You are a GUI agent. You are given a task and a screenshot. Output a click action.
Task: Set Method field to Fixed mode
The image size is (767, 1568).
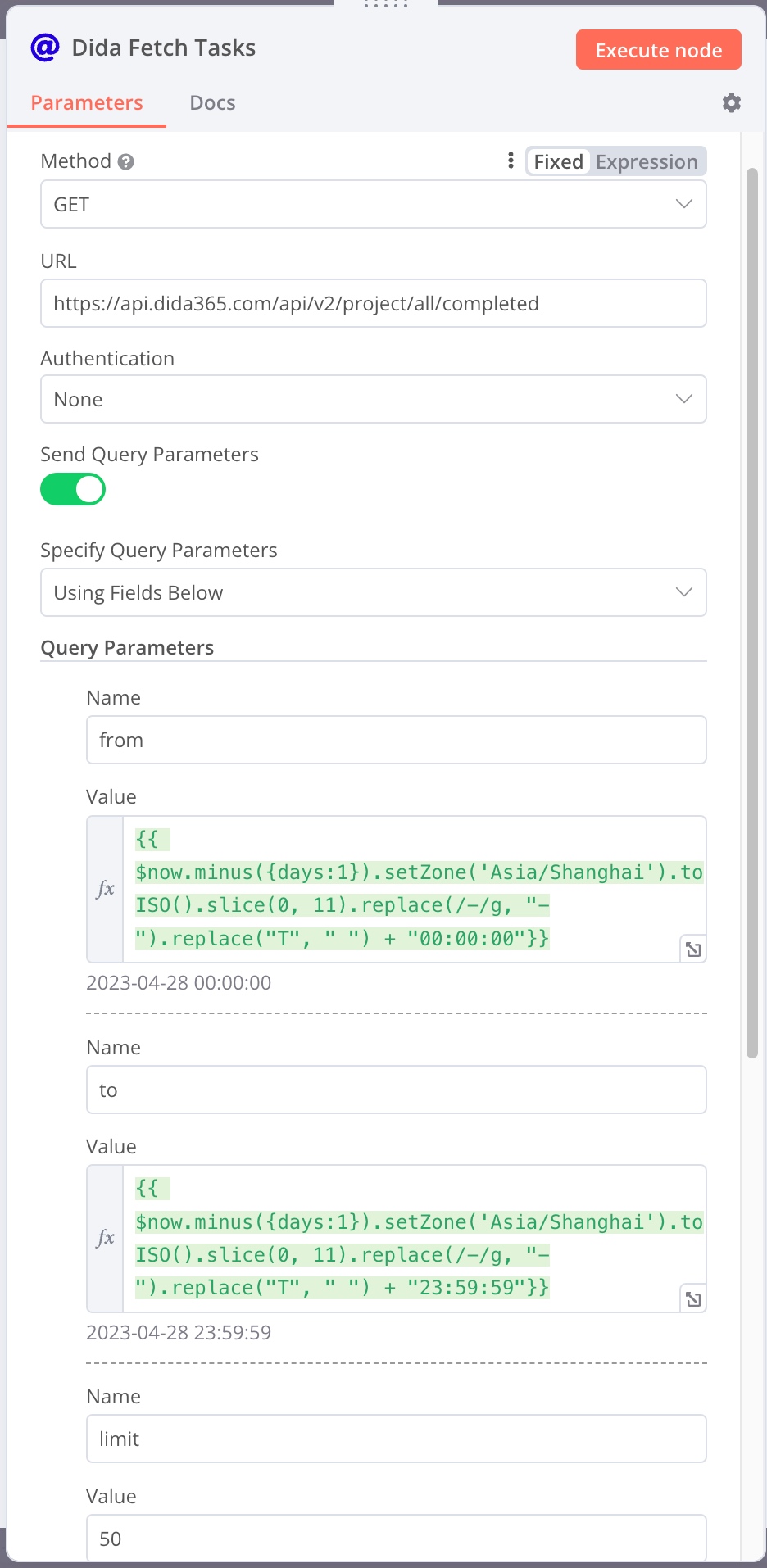[558, 162]
